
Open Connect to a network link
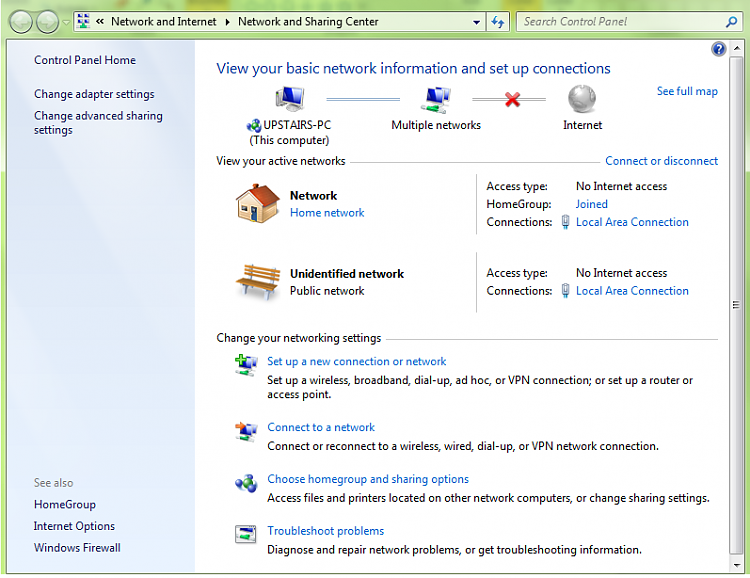[x=321, y=427]
